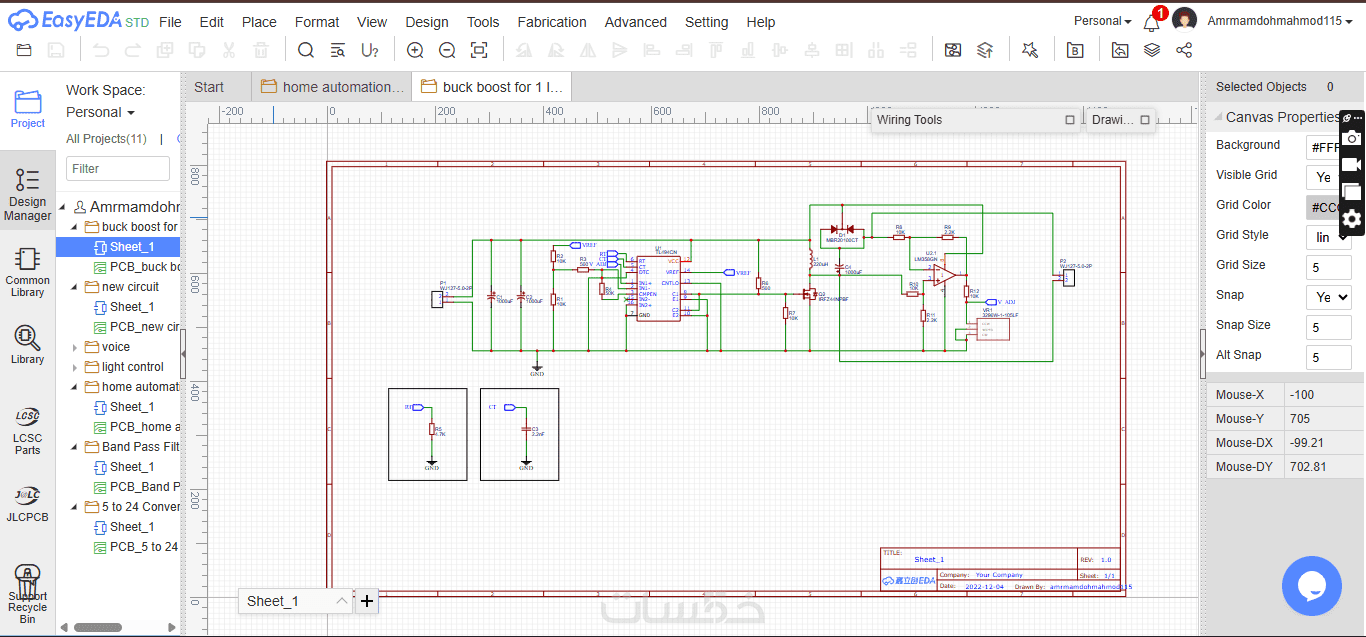Click the Alt Snap input field
1366x637 pixels.
1329,357
